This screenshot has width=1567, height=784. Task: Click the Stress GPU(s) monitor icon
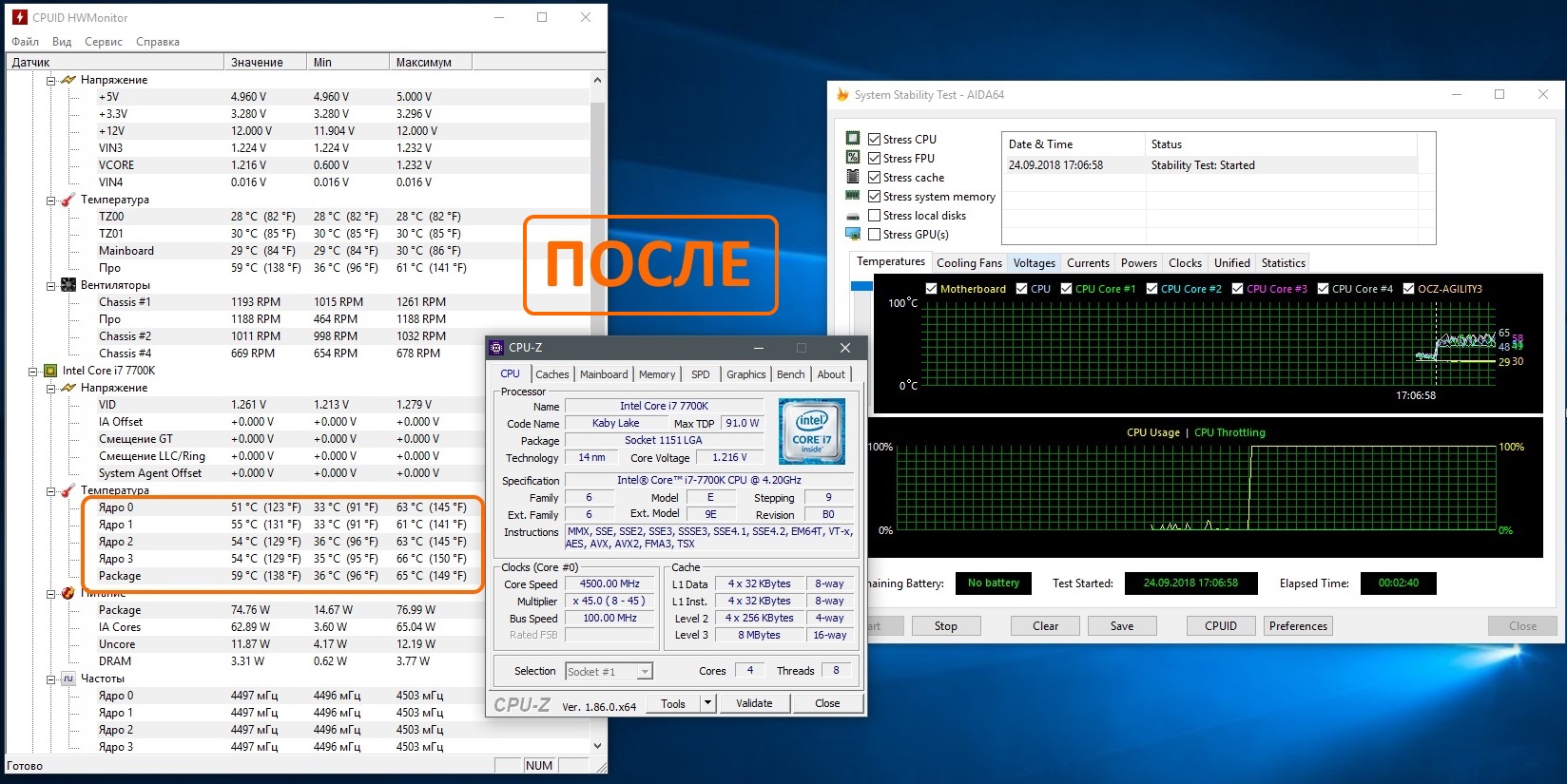tap(853, 234)
